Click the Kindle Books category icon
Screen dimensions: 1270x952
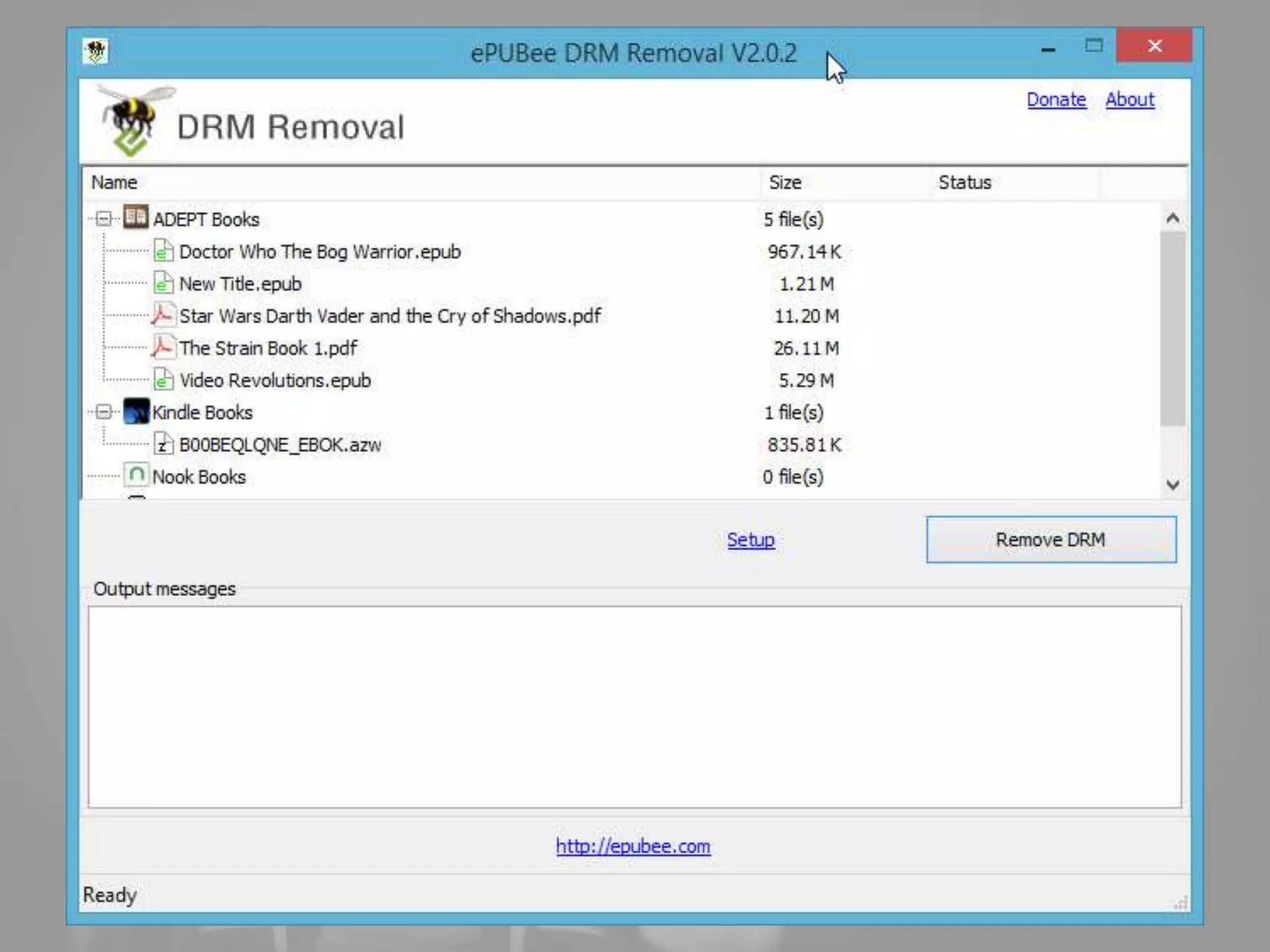coord(136,412)
